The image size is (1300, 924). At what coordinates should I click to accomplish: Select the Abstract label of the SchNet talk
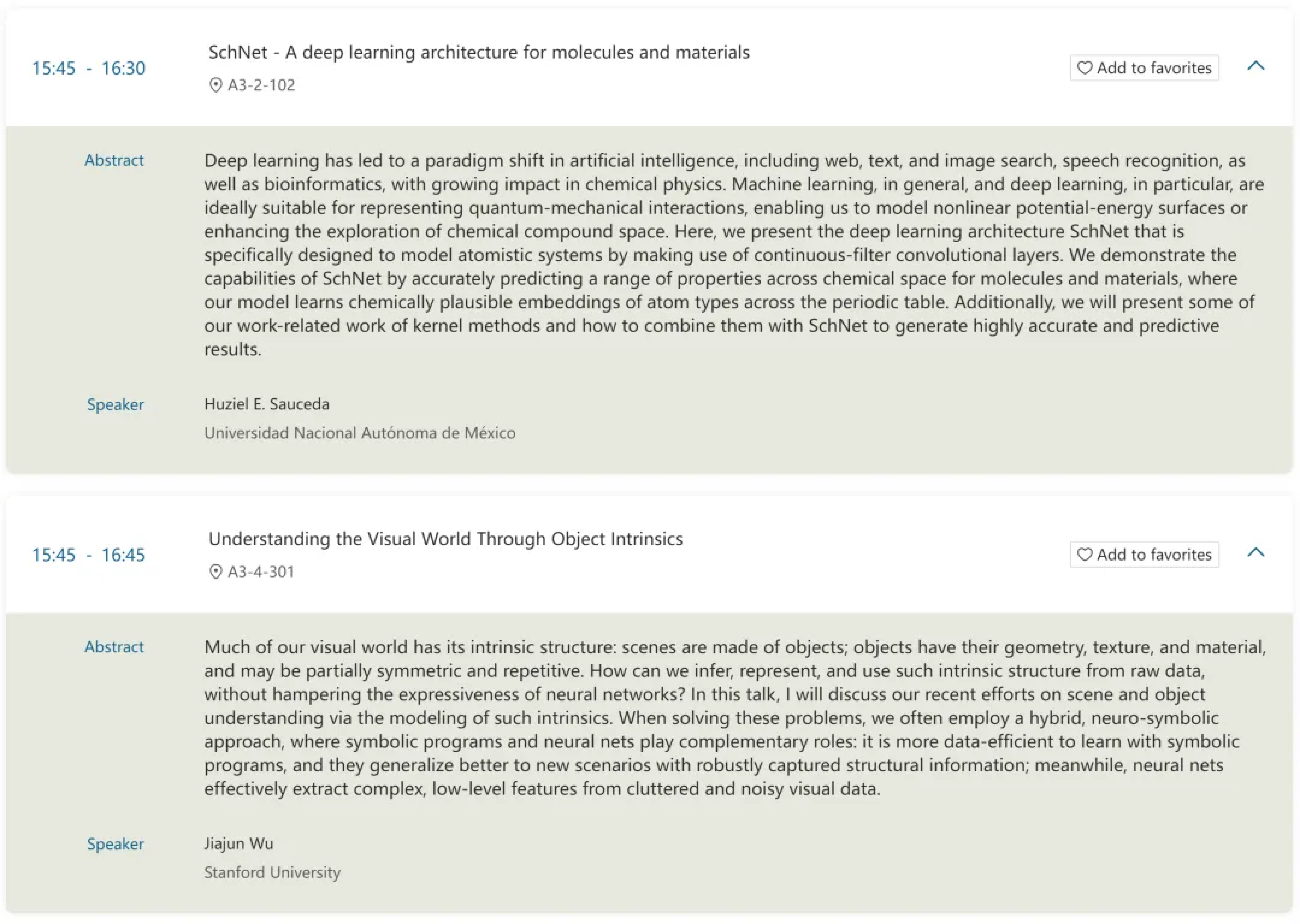pos(114,160)
